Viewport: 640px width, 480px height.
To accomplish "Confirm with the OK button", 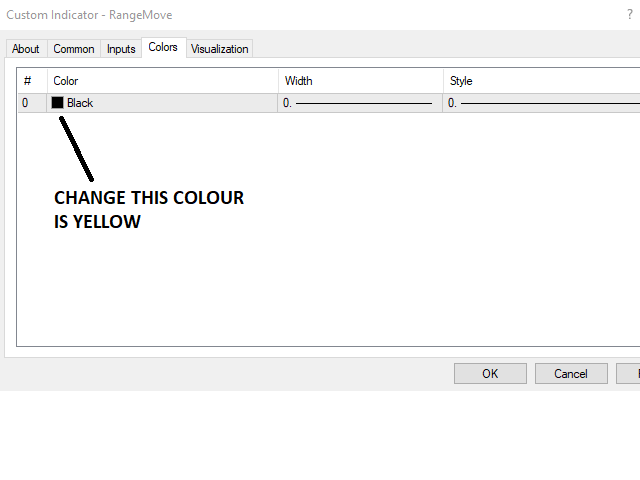I will pyautogui.click(x=490, y=373).
